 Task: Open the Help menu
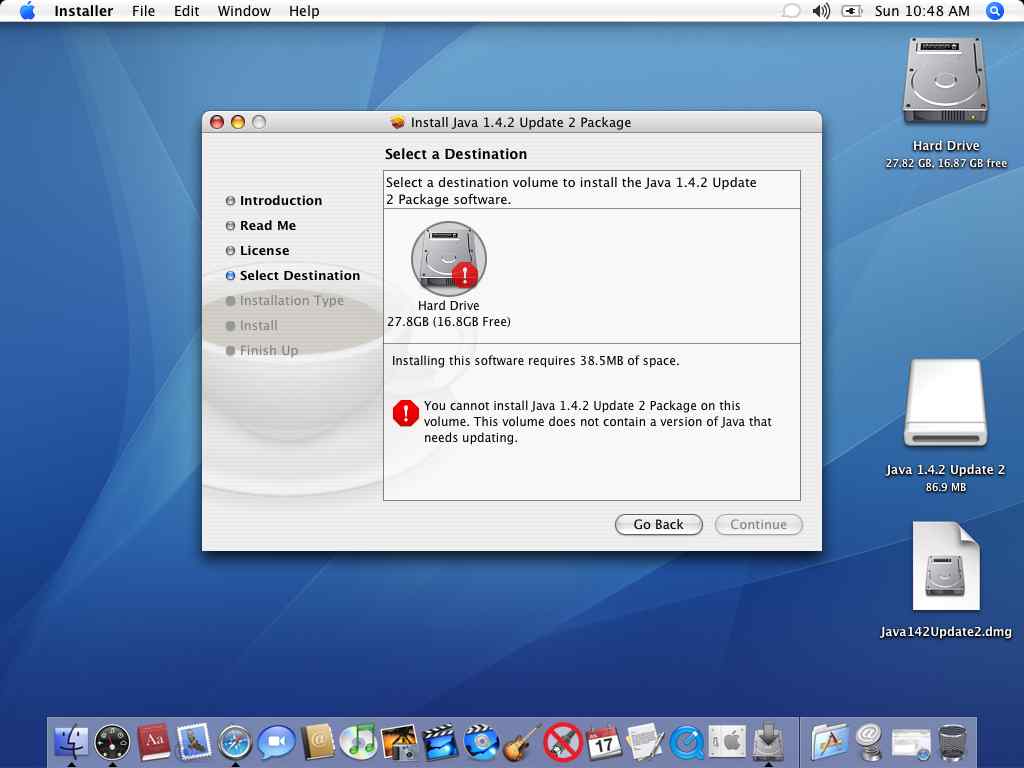pos(304,11)
